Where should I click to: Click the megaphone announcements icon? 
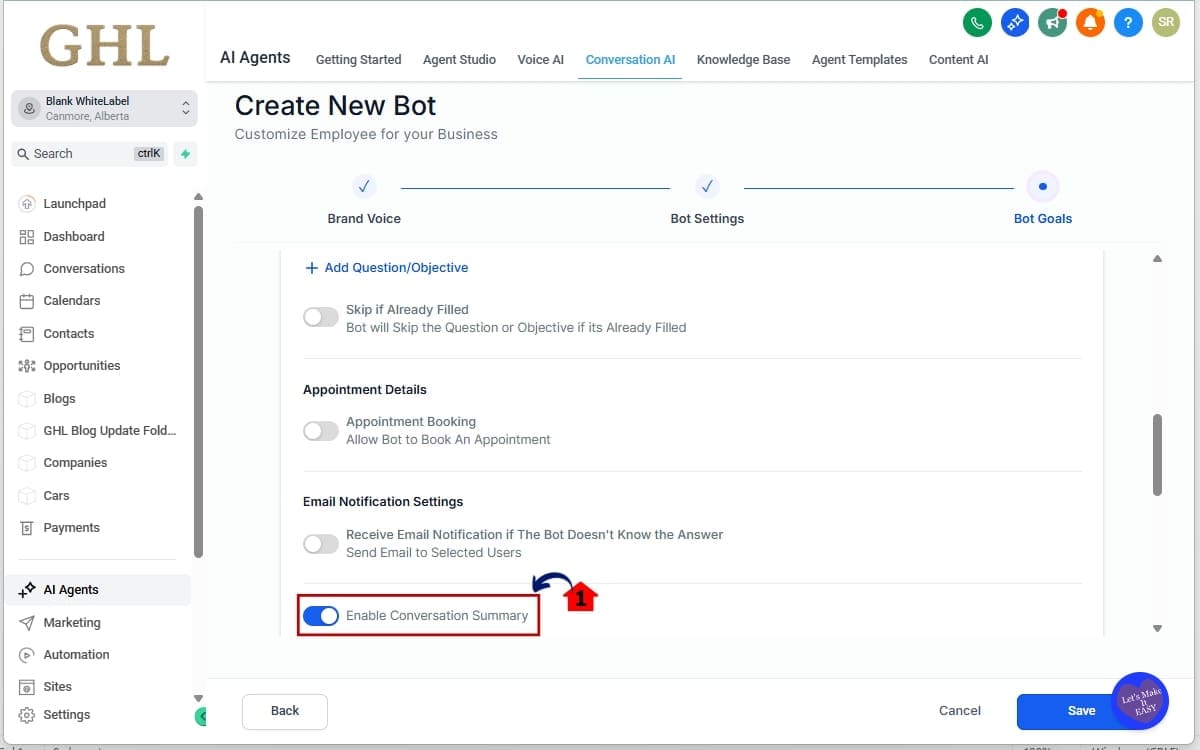(x=1052, y=22)
